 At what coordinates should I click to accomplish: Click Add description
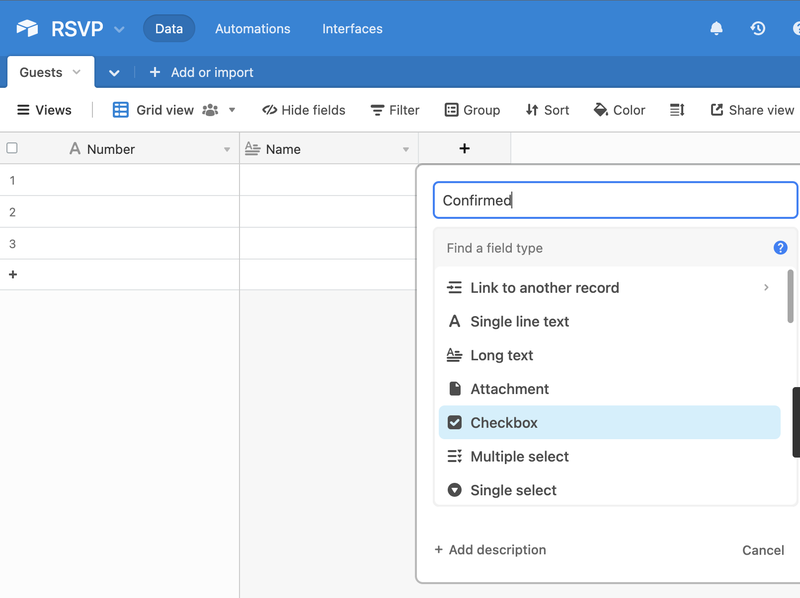tap(490, 550)
